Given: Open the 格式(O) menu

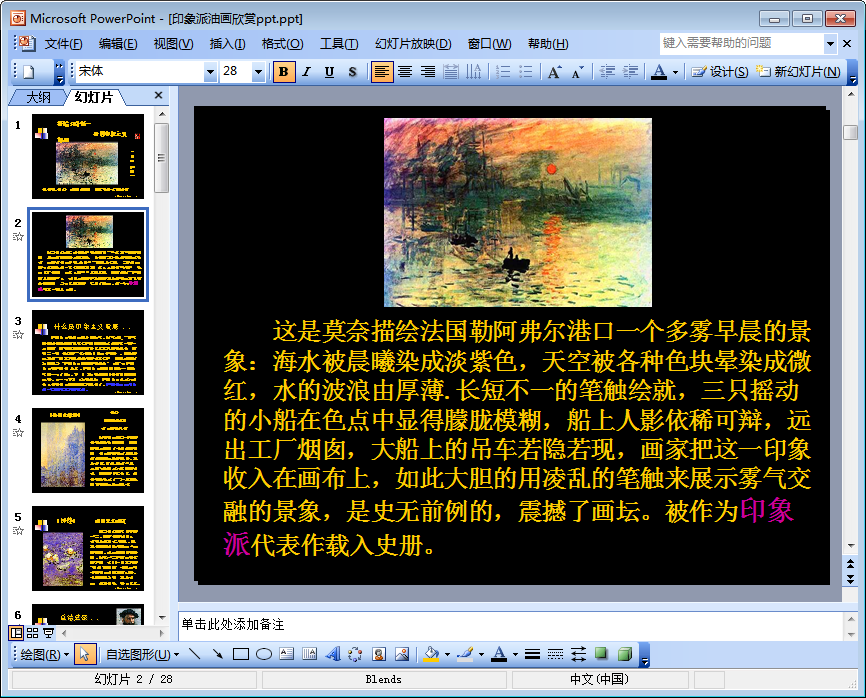Looking at the screenshot, I should [282, 44].
